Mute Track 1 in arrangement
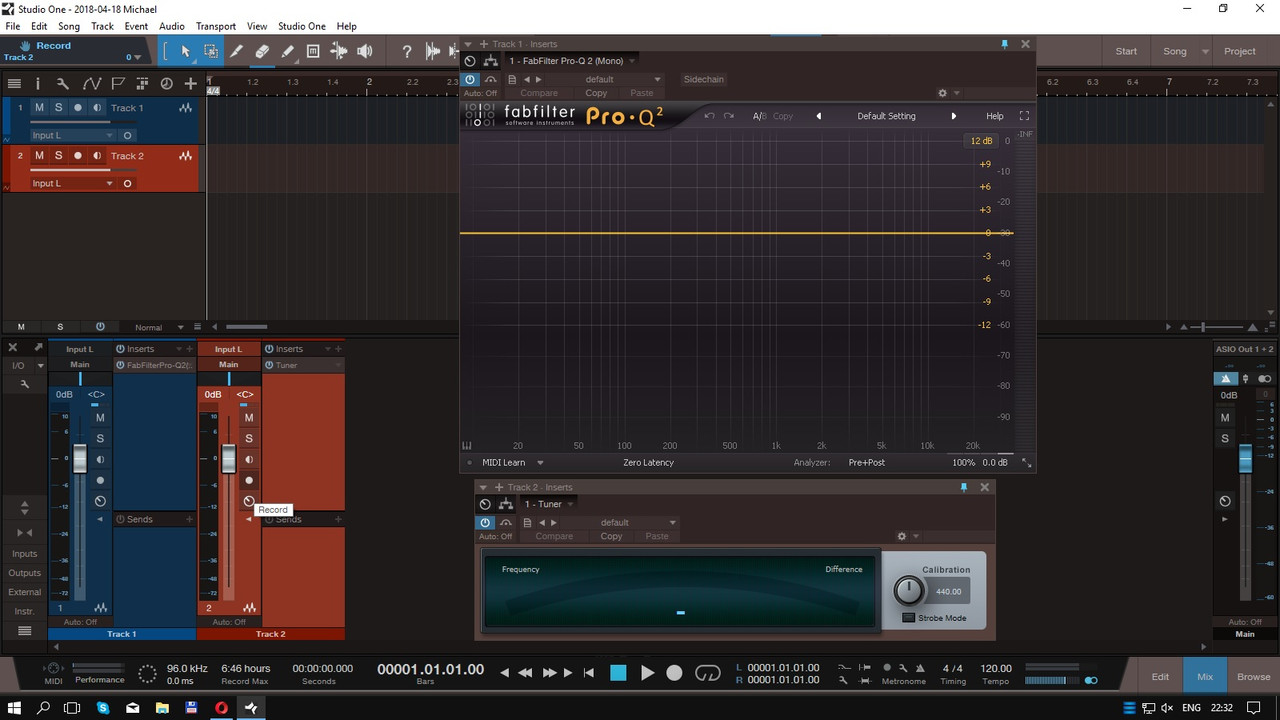Image resolution: width=1280 pixels, height=720 pixels. 39,107
